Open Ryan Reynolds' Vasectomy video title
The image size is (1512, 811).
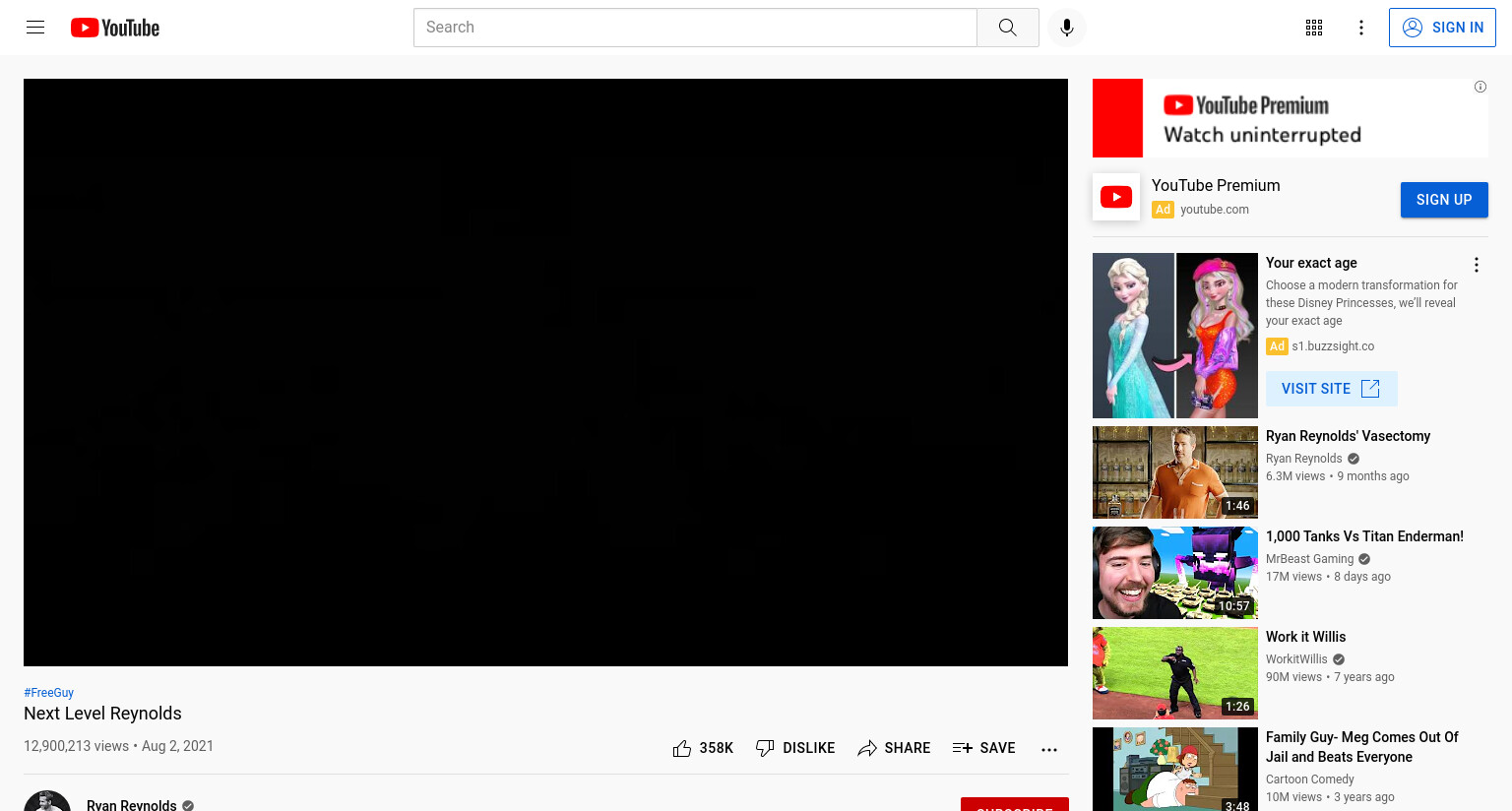[1348, 436]
